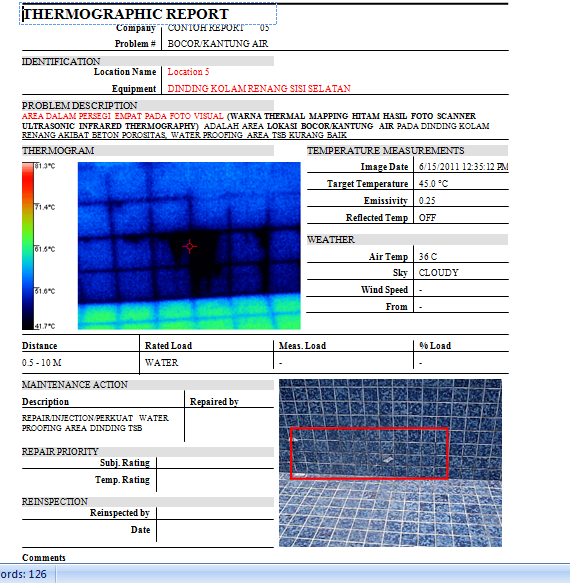570x583 pixels.
Task: Click the '% Load' column header
Action: click(x=435, y=346)
